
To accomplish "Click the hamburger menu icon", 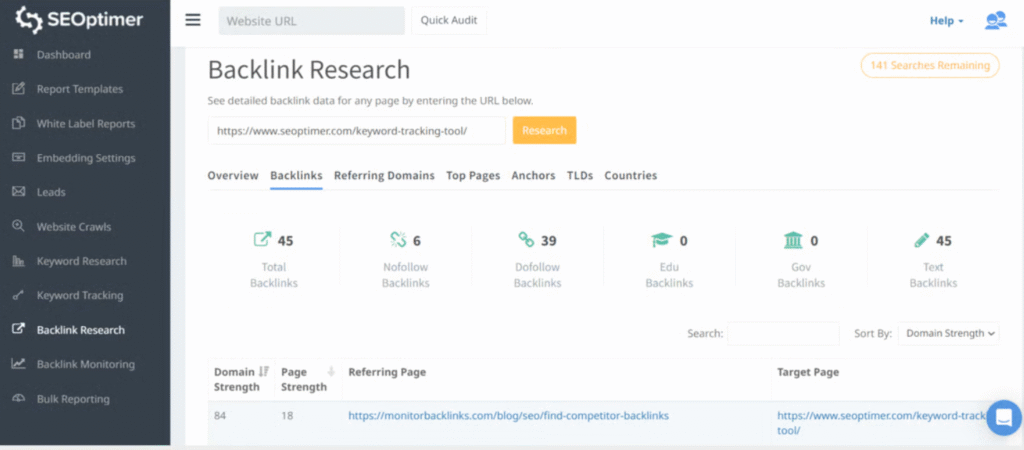I will 193,21.
